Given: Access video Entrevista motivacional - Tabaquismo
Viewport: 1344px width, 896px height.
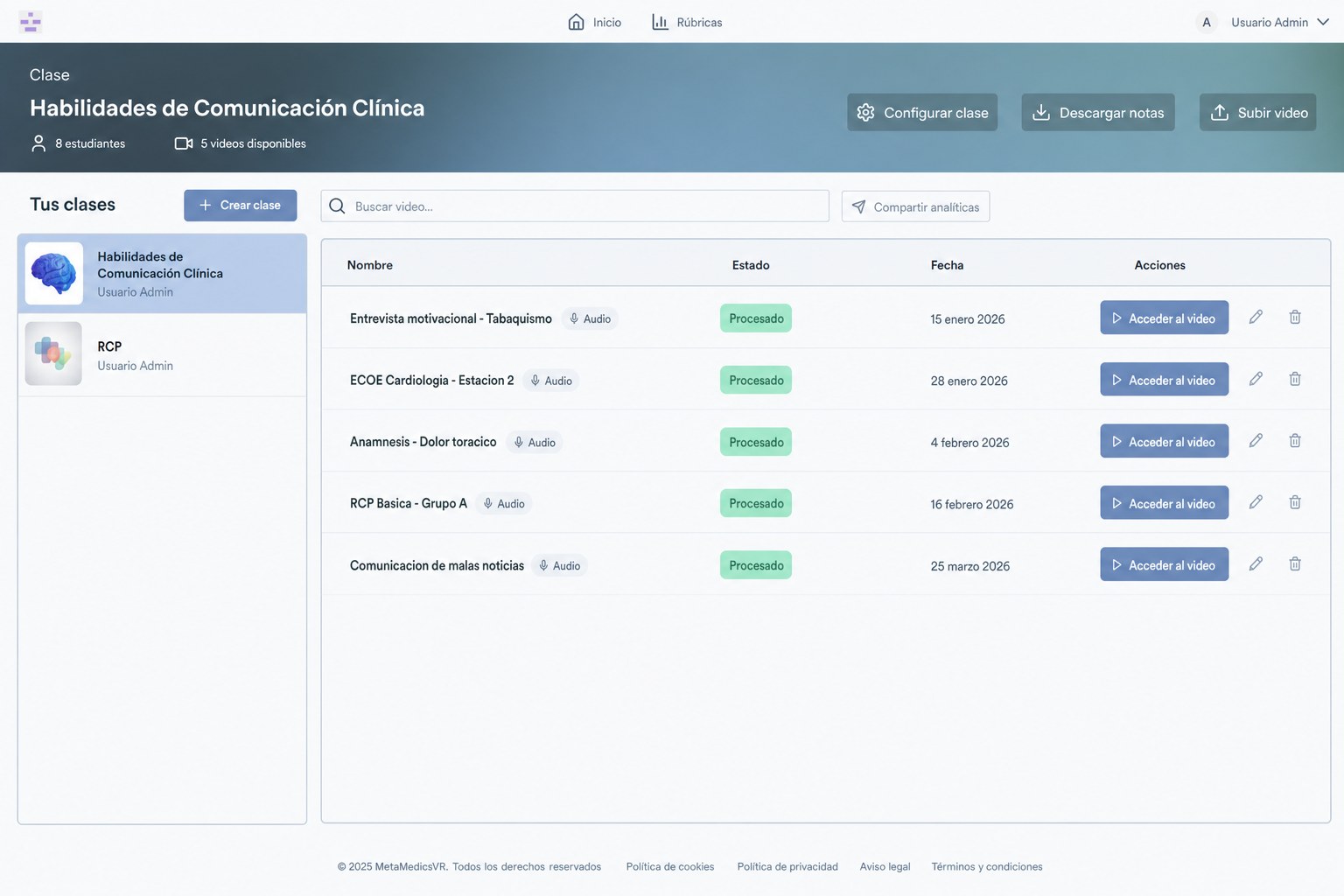Looking at the screenshot, I should click(1164, 318).
